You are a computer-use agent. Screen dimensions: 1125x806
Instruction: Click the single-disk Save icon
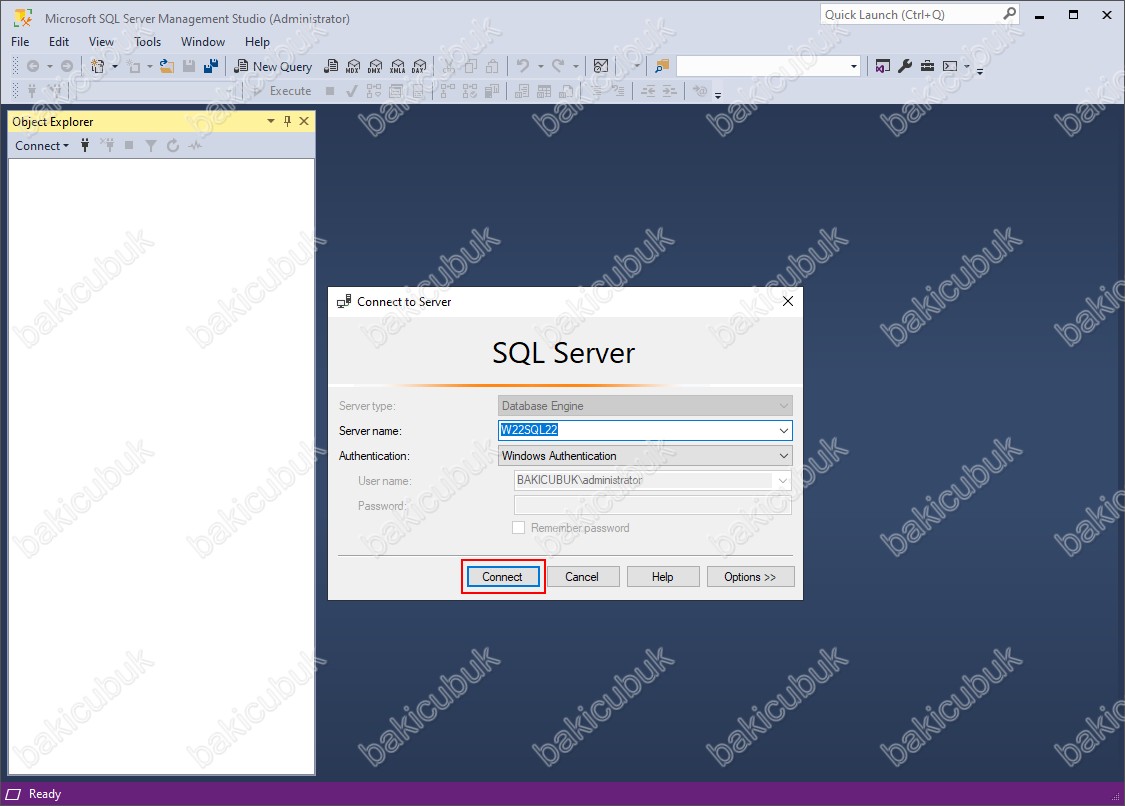(x=189, y=66)
